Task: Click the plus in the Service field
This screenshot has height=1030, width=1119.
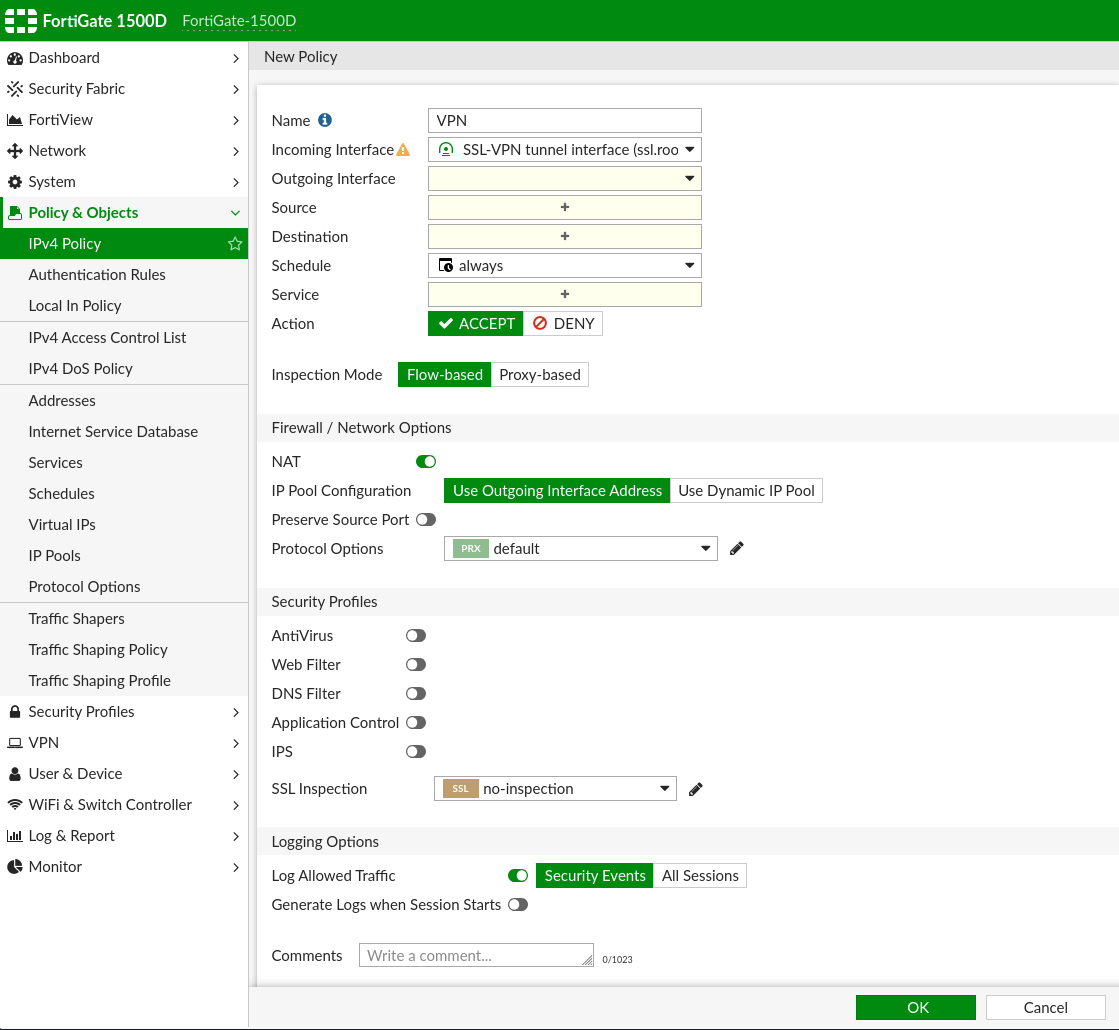Action: [564, 295]
